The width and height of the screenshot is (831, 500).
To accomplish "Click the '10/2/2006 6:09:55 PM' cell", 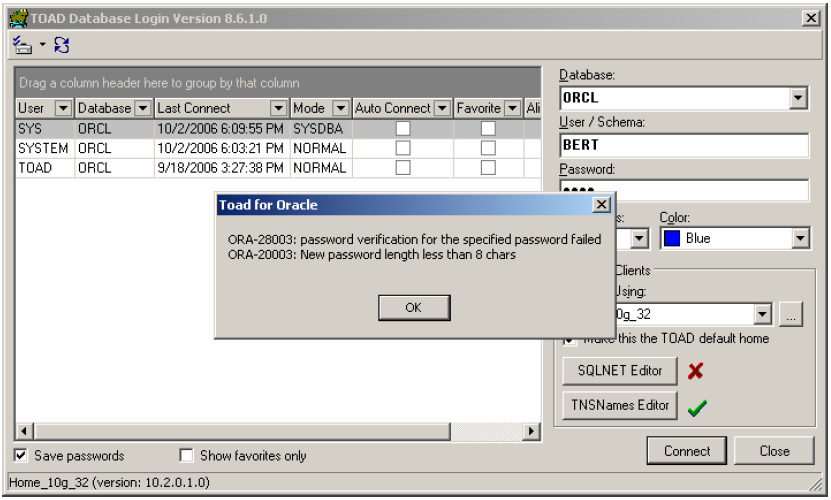I will pyautogui.click(x=222, y=129).
